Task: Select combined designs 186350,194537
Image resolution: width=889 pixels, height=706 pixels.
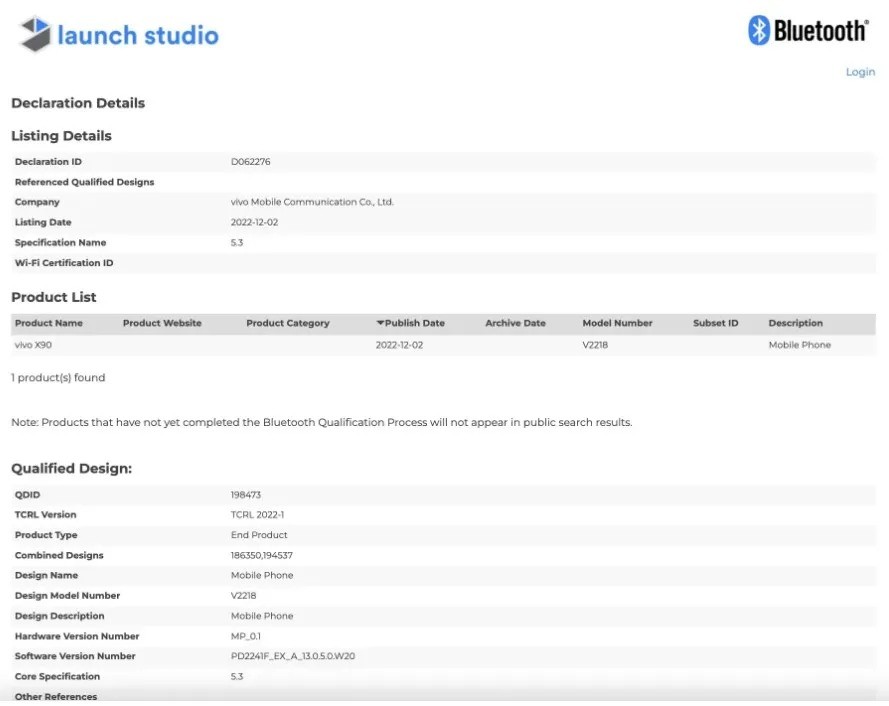Action: pyautogui.click(x=262, y=555)
